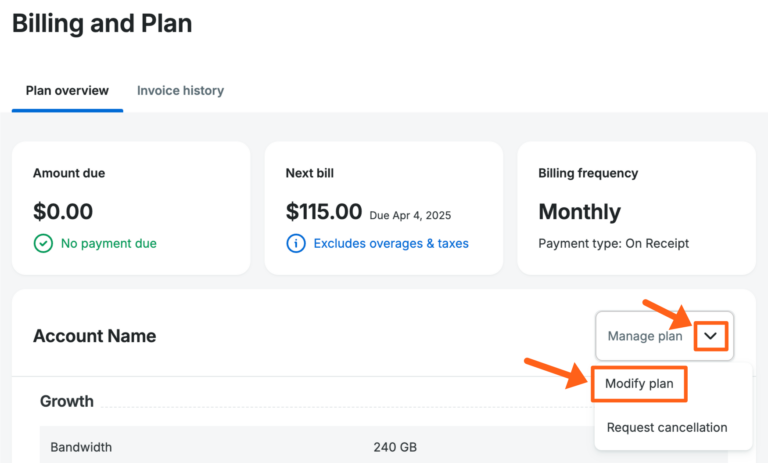
Task: Click the Bandwidth row label
Action: pos(83,447)
